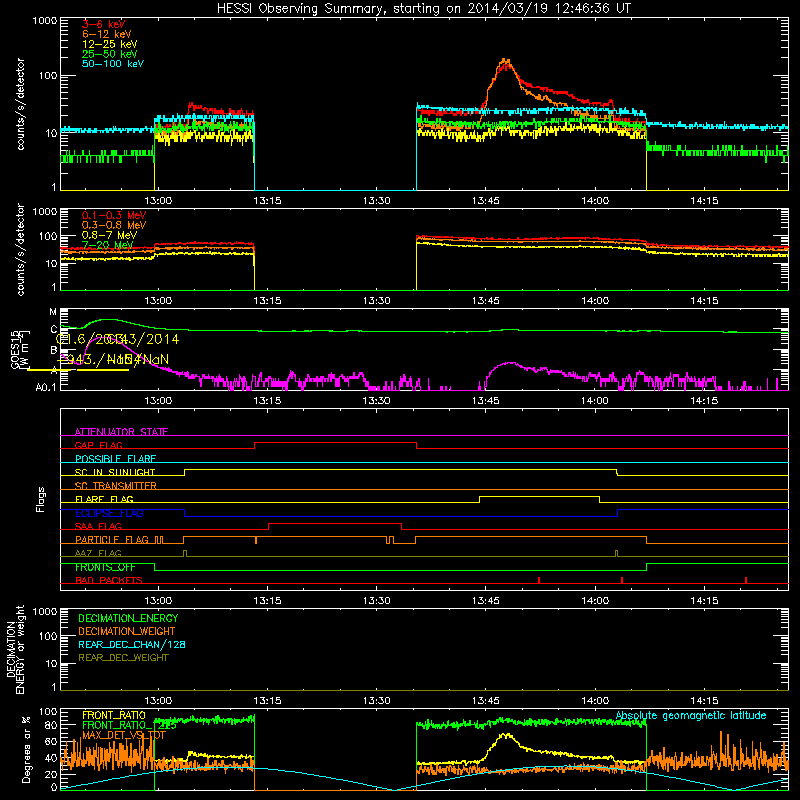Viewport: 800px width, 800px height.
Task: Pick the 0.8-7 MeV legend entry
Action: (109, 235)
